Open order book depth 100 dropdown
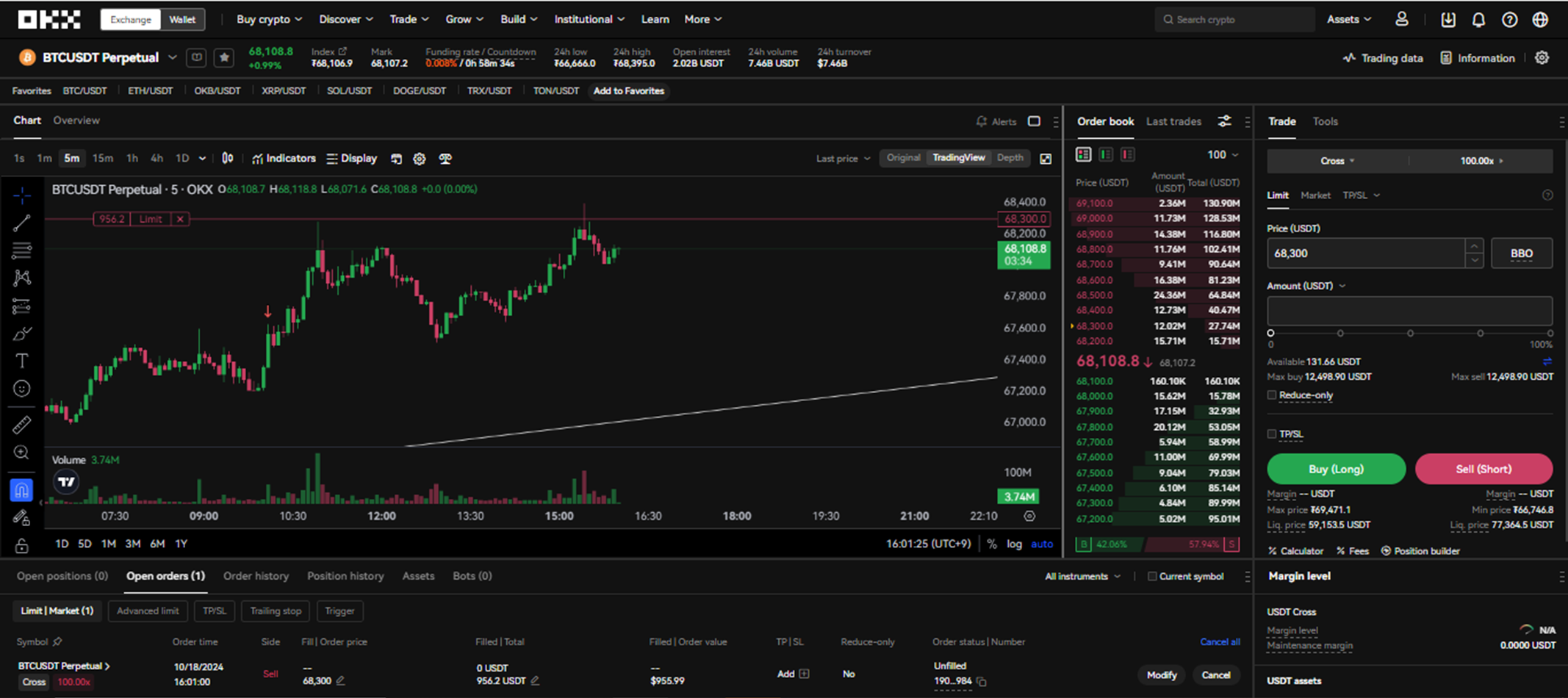The image size is (1568, 698). (x=1223, y=154)
